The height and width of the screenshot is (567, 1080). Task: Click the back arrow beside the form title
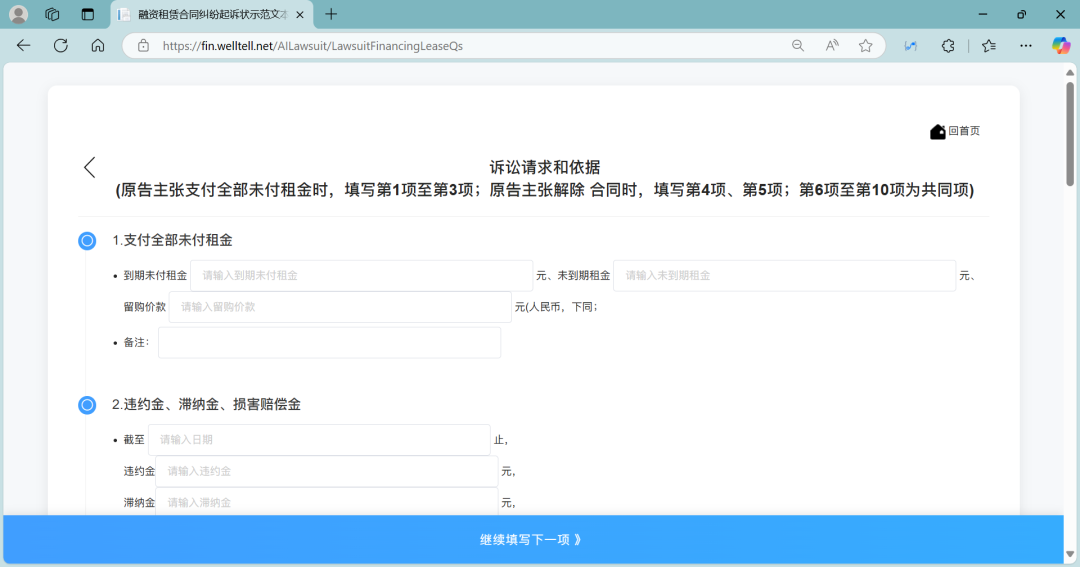click(x=89, y=167)
